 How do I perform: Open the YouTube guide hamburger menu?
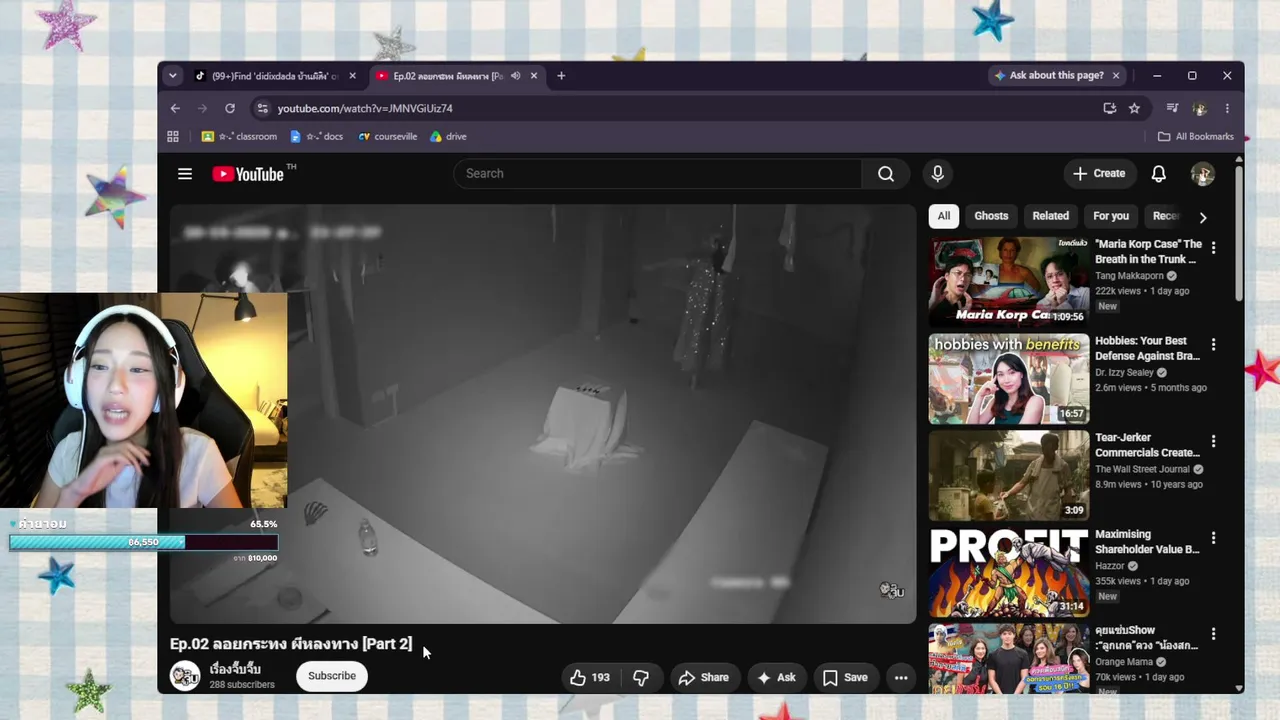click(x=185, y=174)
